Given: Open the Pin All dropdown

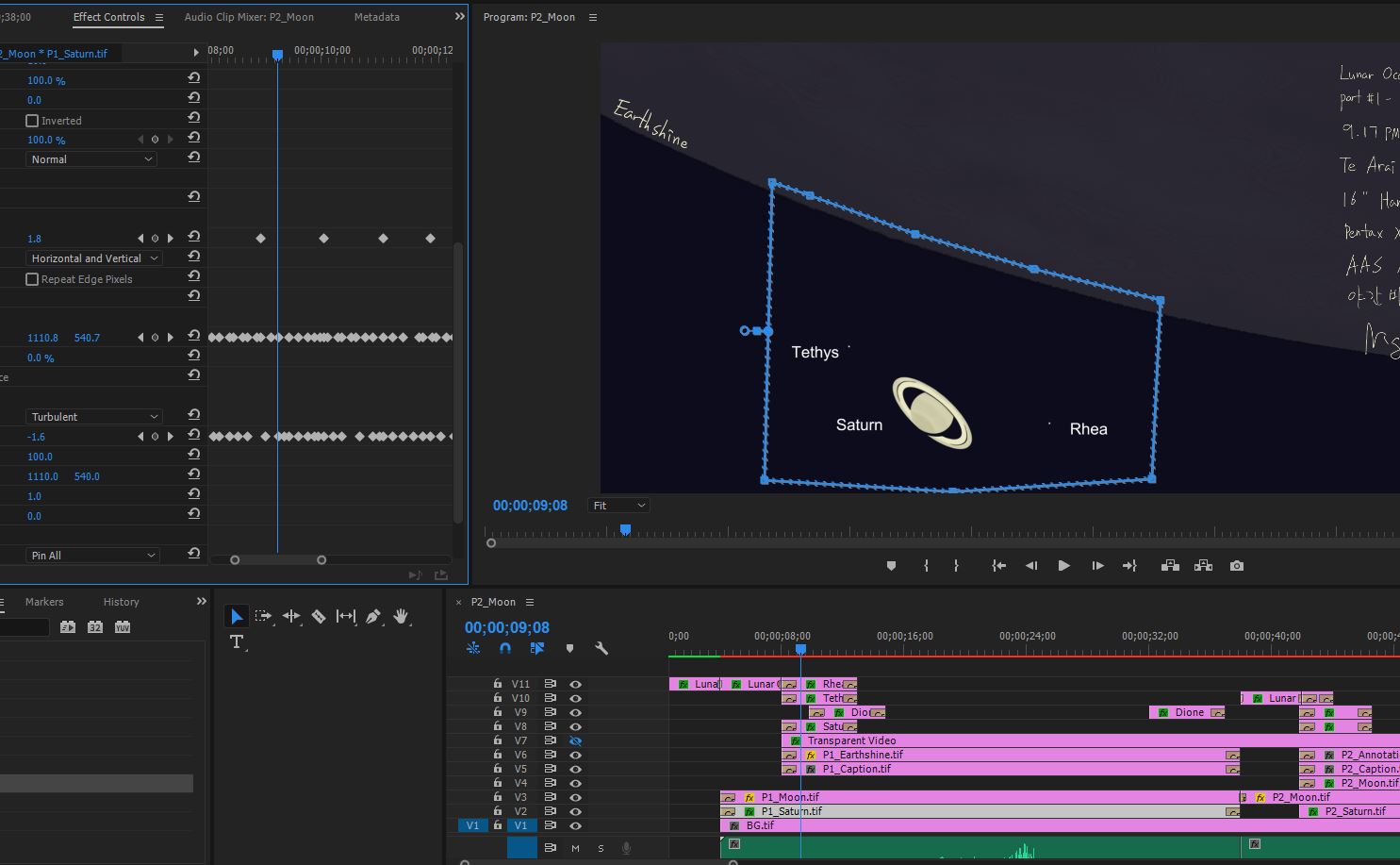Looking at the screenshot, I should coord(93,556).
